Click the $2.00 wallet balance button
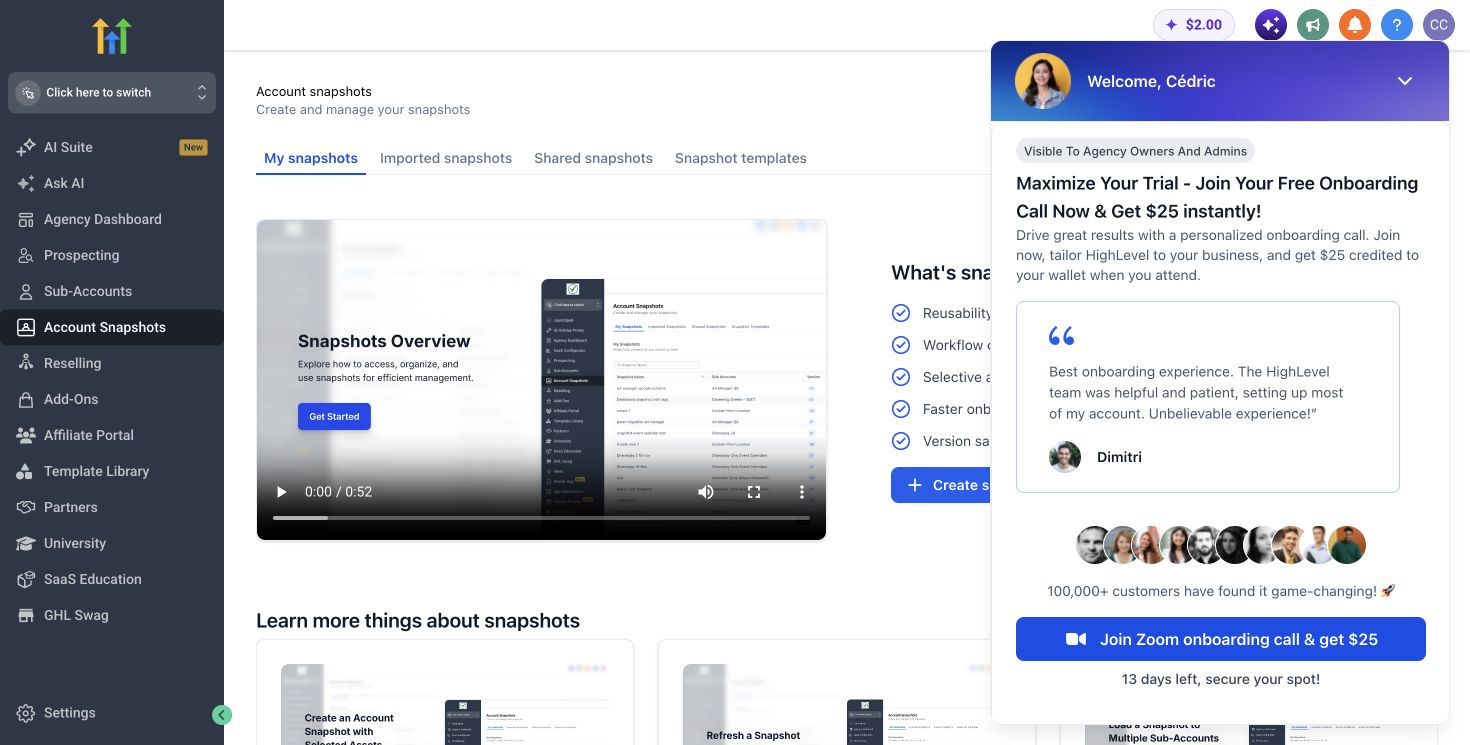The height and width of the screenshot is (745, 1470). pyautogui.click(x=1194, y=25)
